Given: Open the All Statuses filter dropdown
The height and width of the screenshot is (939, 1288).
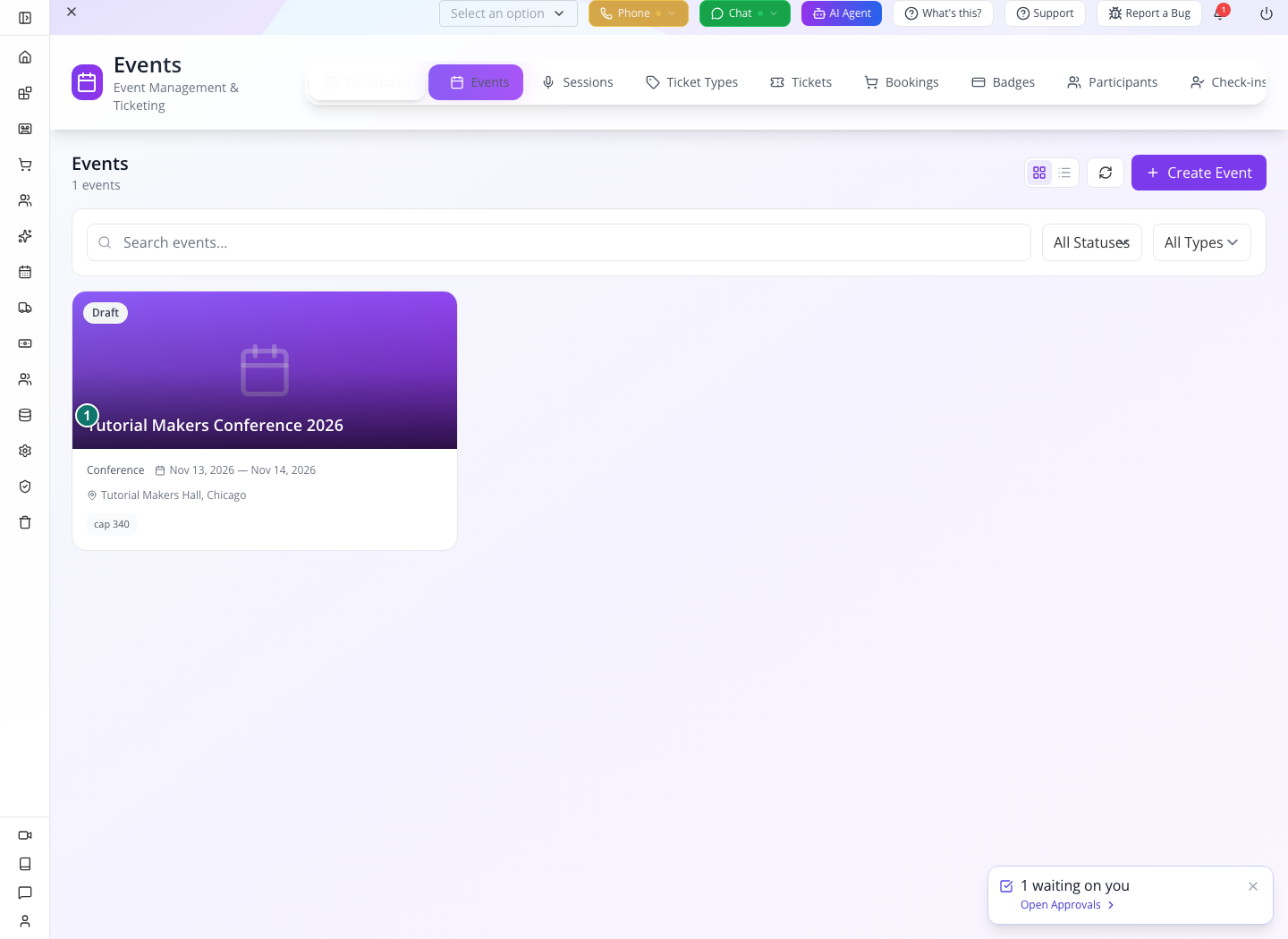Looking at the screenshot, I should (1092, 242).
